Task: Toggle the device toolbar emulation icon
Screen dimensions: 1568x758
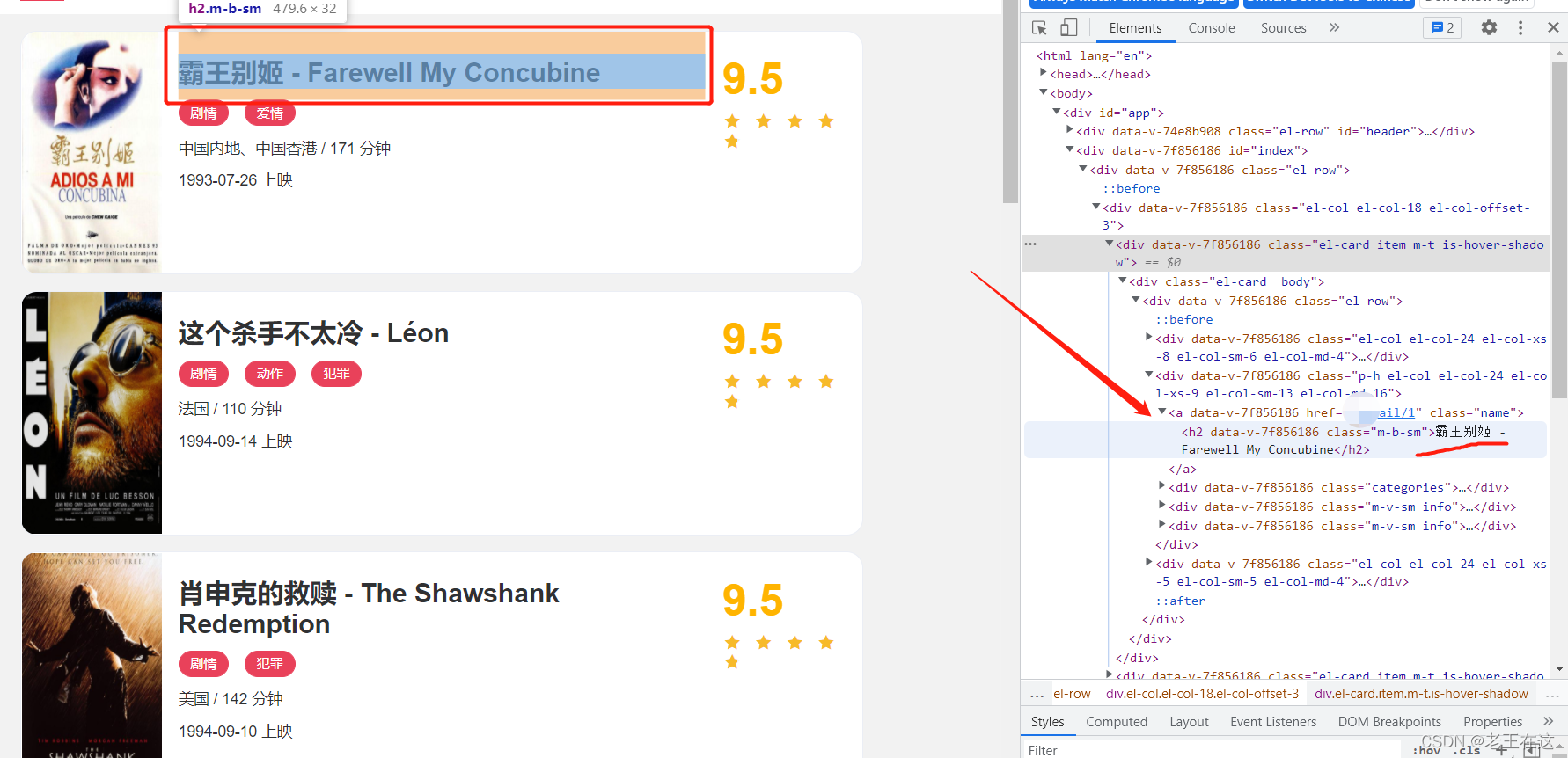Action: tap(1068, 28)
